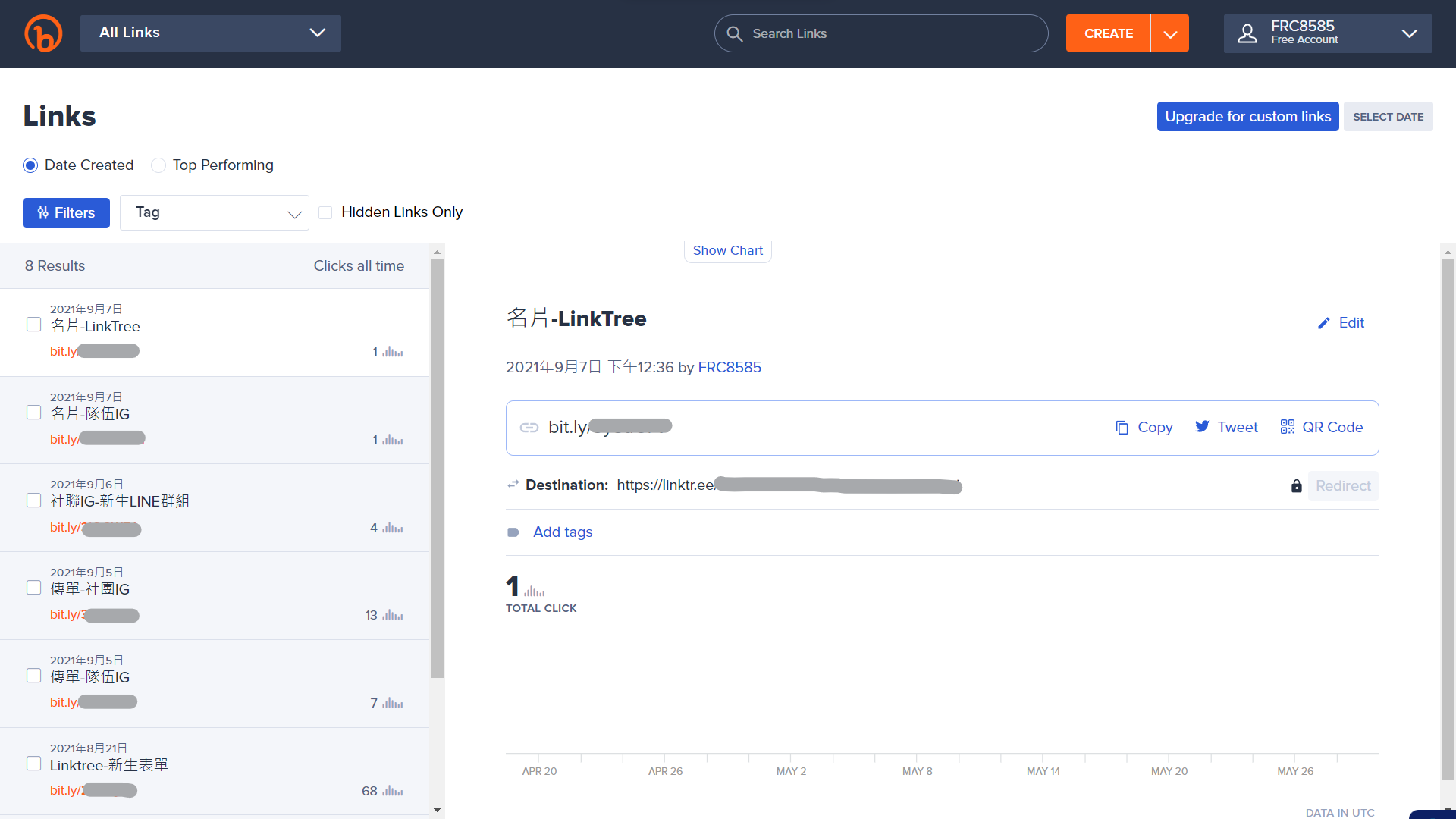The height and width of the screenshot is (819, 1456).
Task: Click the Clicks all time column header
Action: (x=359, y=266)
